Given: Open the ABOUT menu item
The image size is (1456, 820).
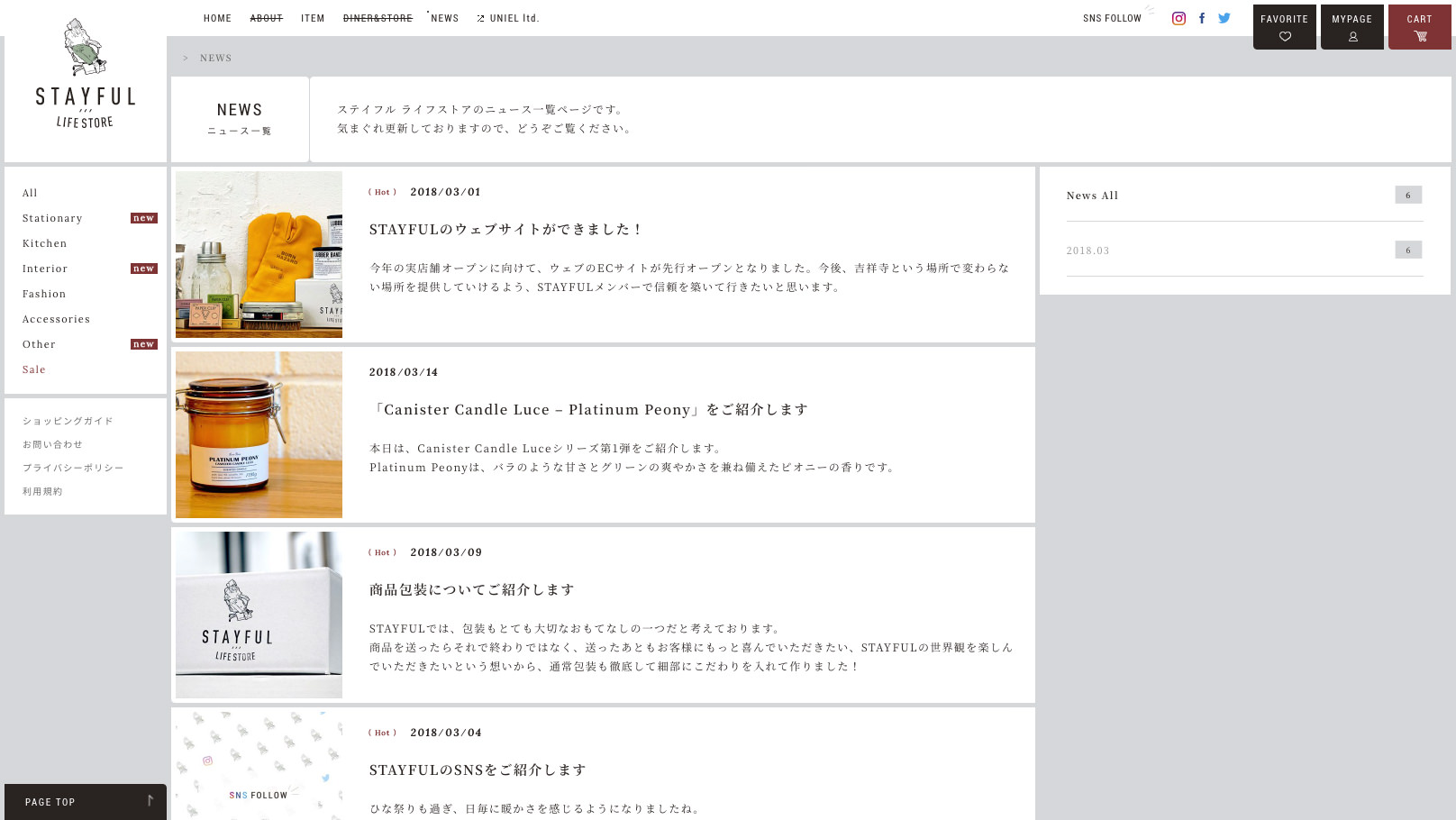Looking at the screenshot, I should tap(267, 18).
